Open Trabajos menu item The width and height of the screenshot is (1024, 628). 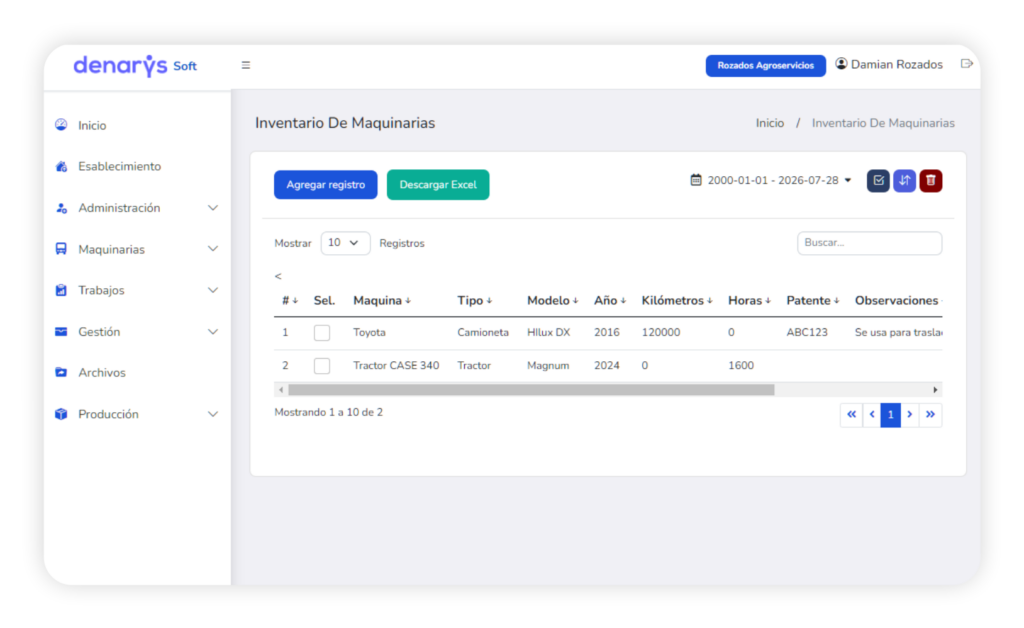coord(101,290)
